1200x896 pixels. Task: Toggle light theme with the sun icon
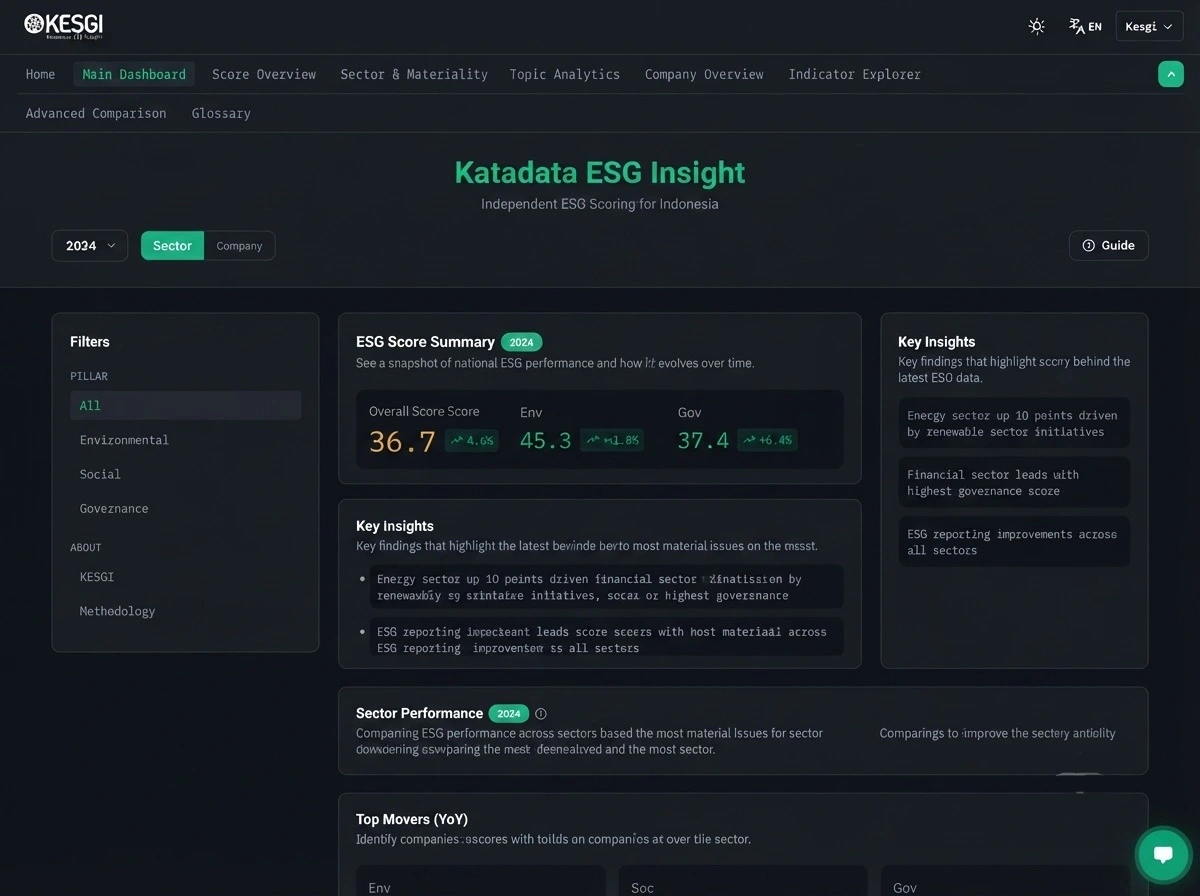[x=1037, y=26]
